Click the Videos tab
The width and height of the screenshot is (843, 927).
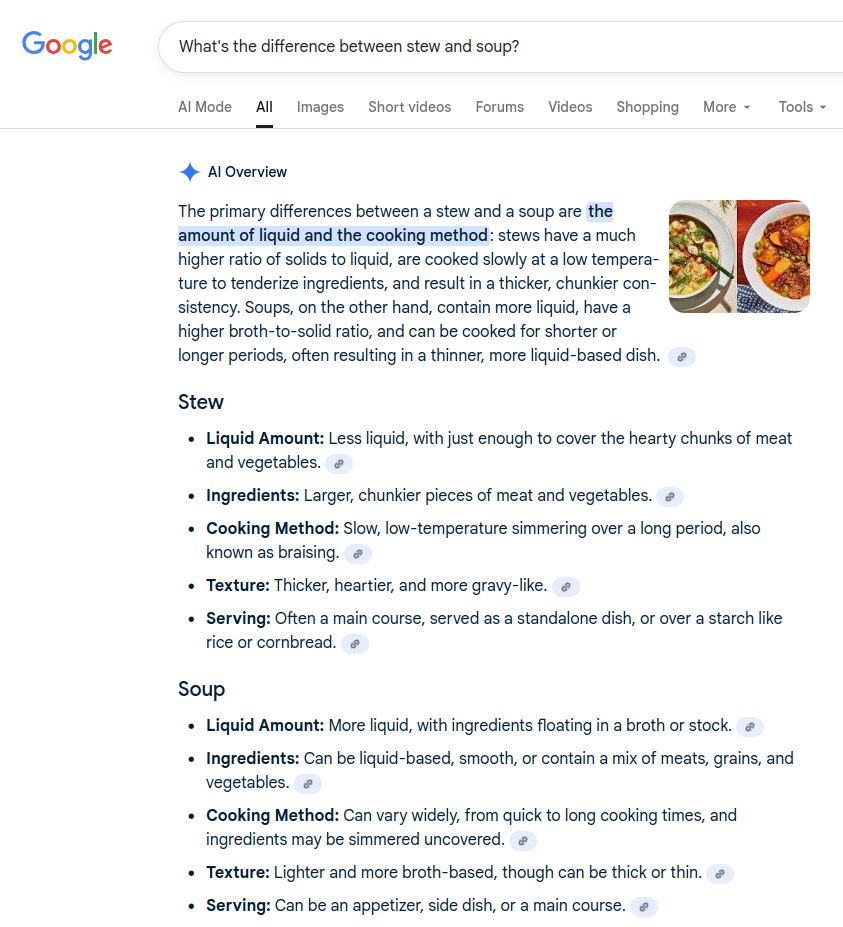point(570,107)
